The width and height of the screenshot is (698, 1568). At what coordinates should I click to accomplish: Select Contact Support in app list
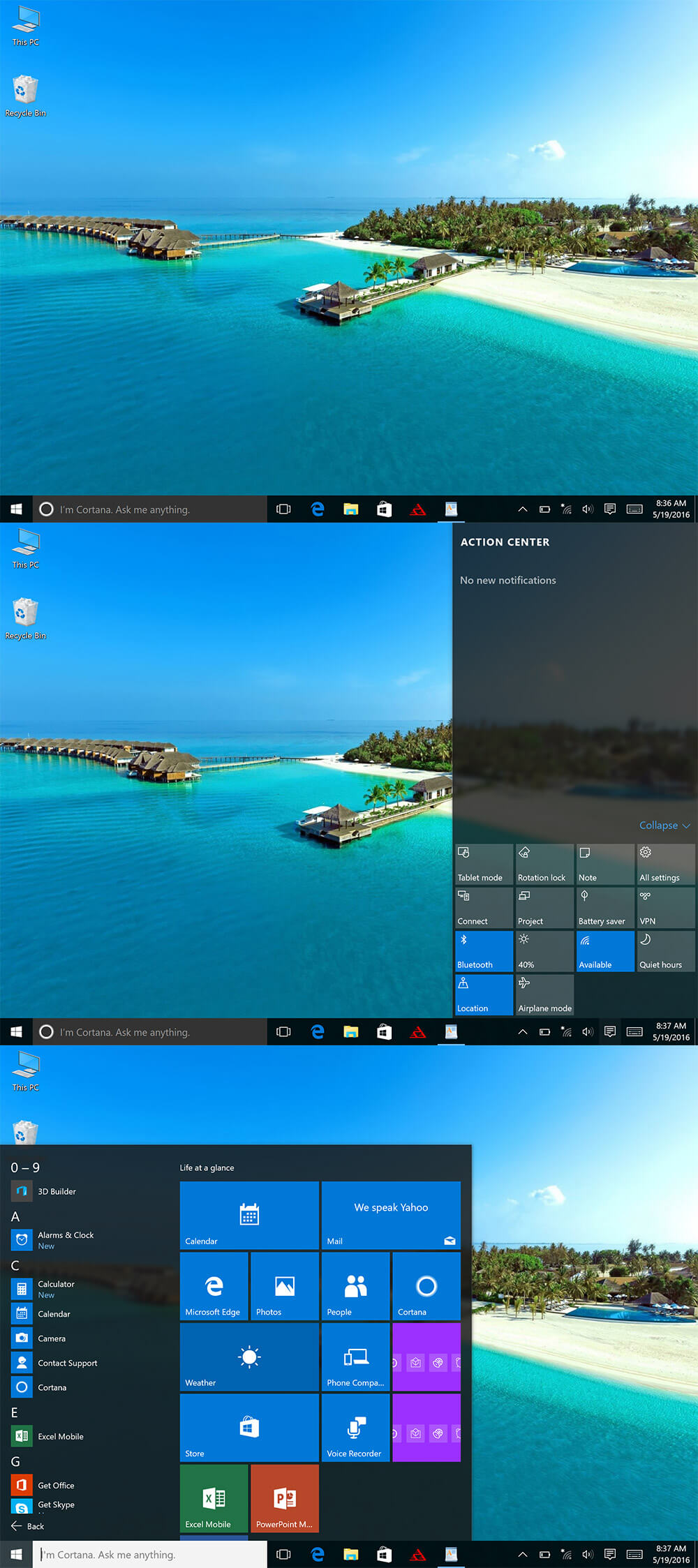point(67,1363)
